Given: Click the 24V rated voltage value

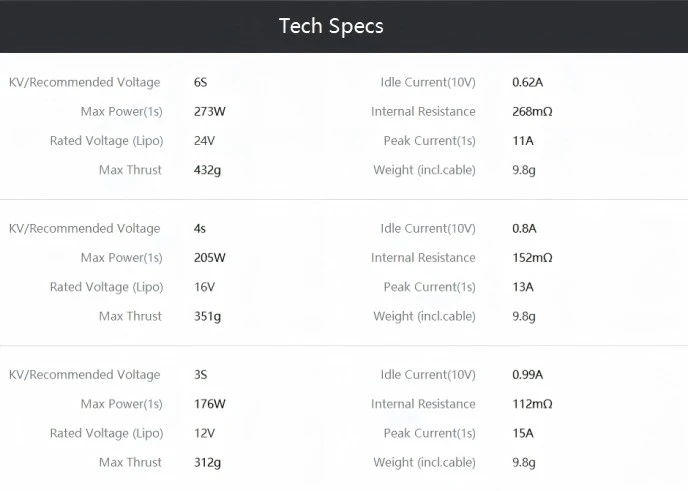Looking at the screenshot, I should (205, 141).
